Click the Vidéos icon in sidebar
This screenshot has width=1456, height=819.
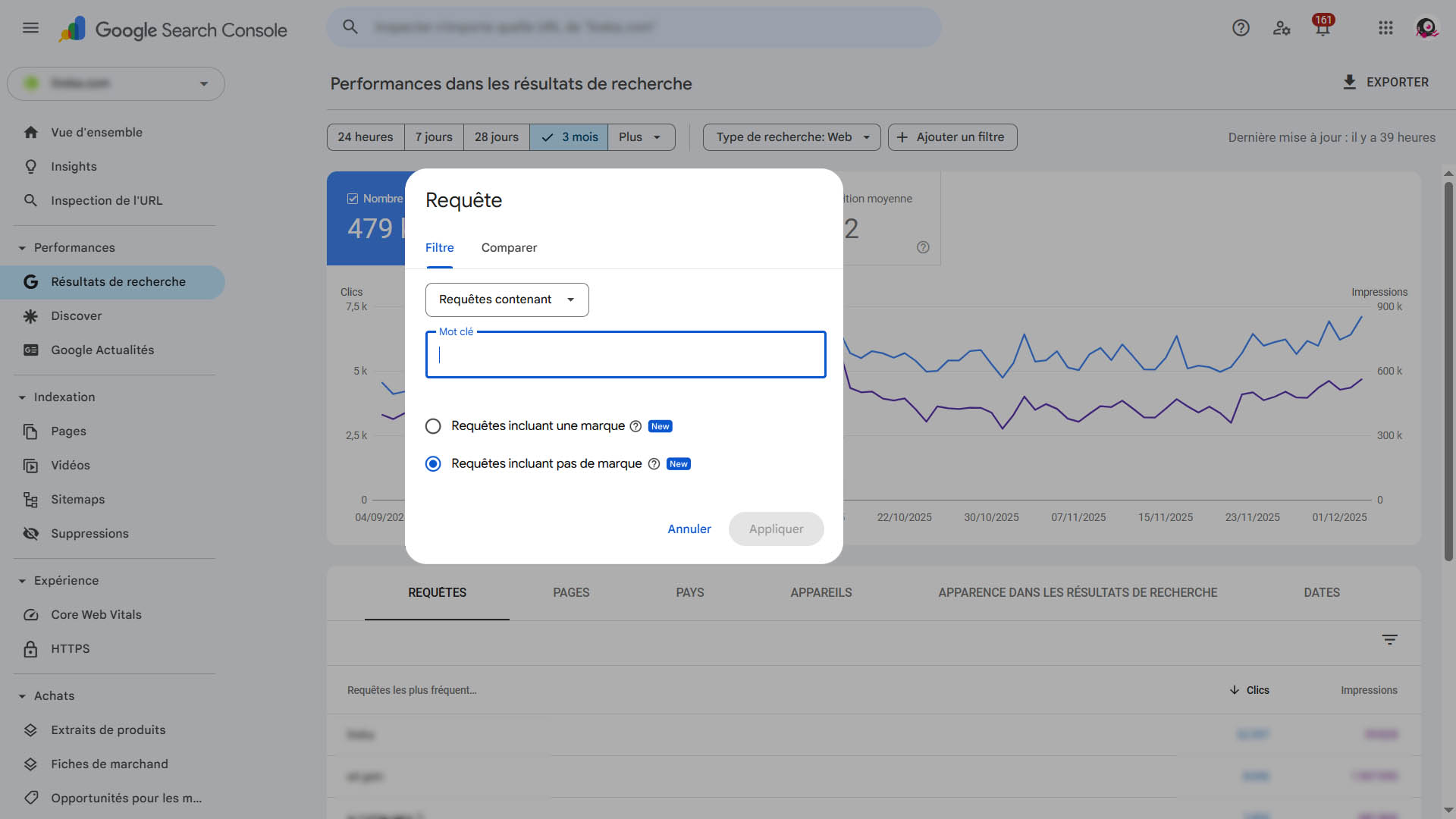(30, 465)
